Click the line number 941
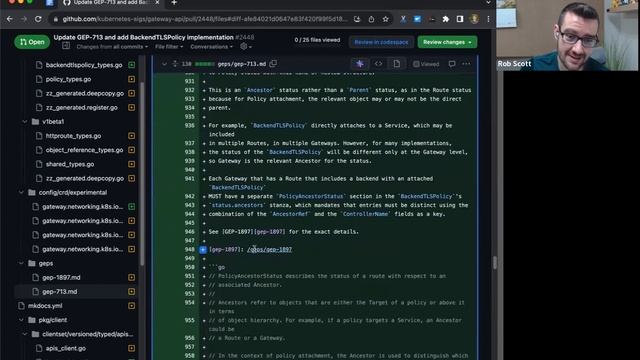The width and height of the screenshot is (640, 360). click(189, 178)
